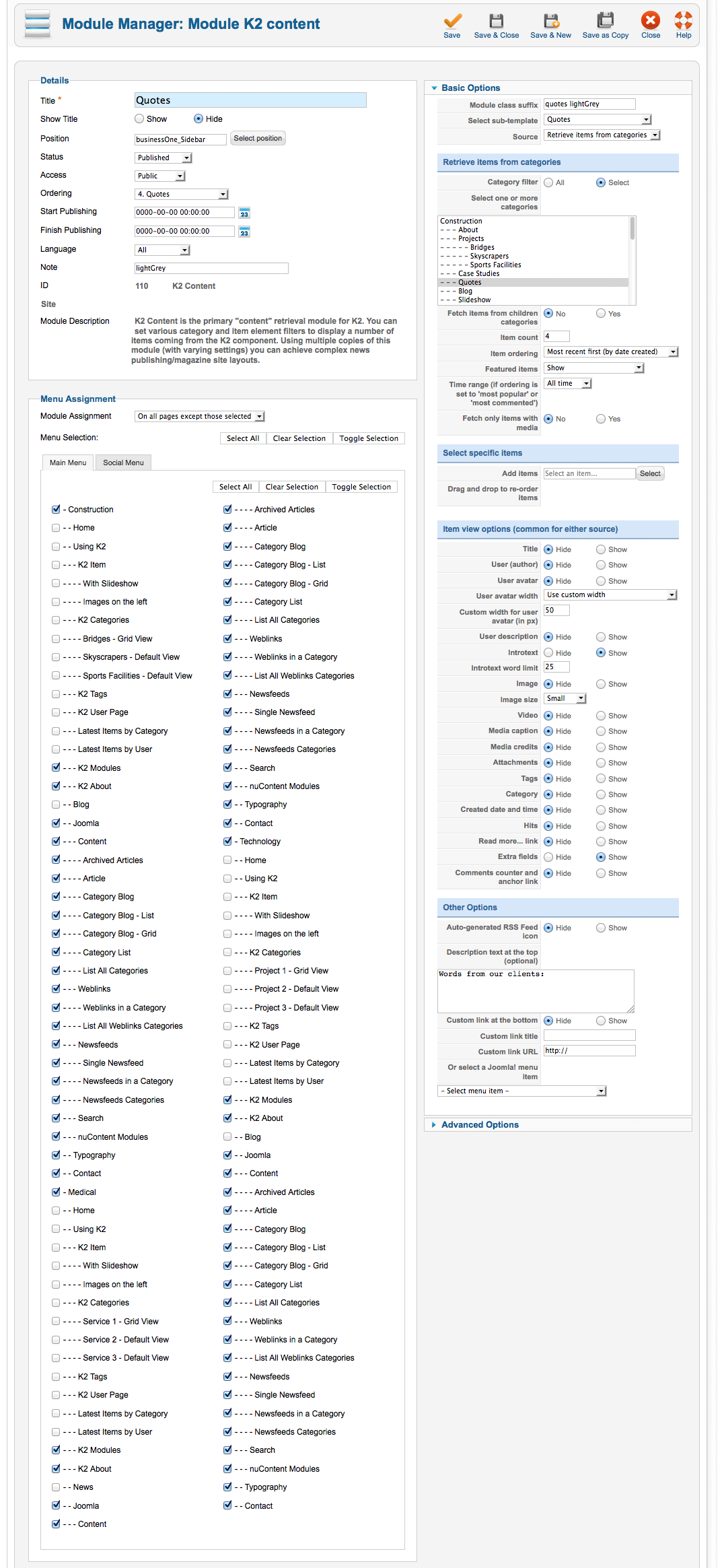This screenshot has width=724, height=1568.
Task: Click Toggle Selection inside Main Menu tab
Action: tap(361, 487)
